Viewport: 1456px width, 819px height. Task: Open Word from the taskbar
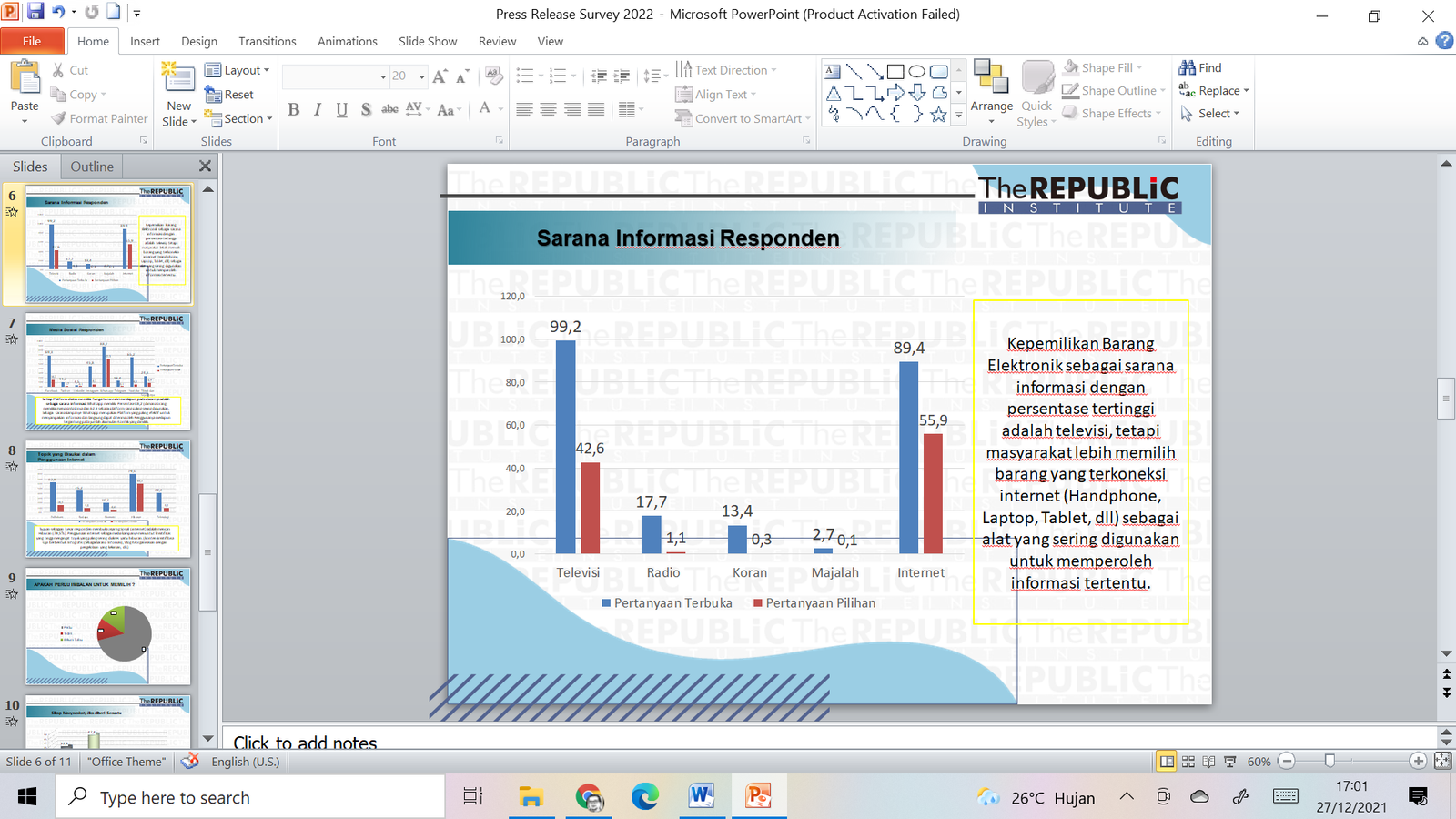702,797
